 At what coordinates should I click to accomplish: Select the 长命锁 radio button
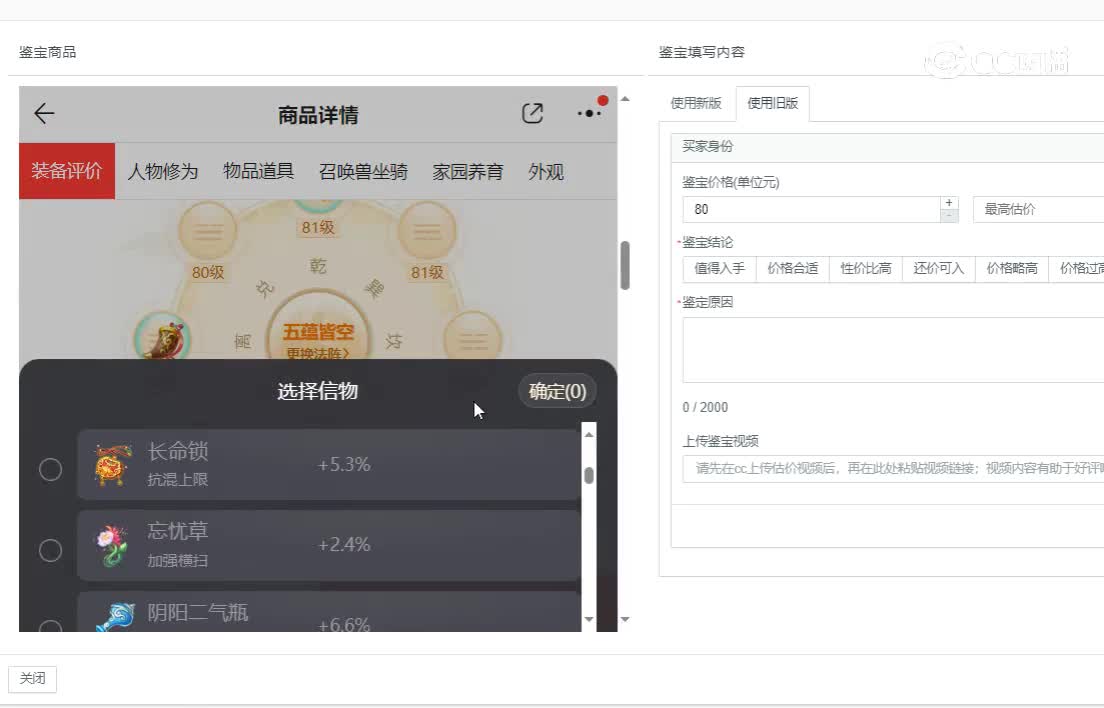coord(50,469)
